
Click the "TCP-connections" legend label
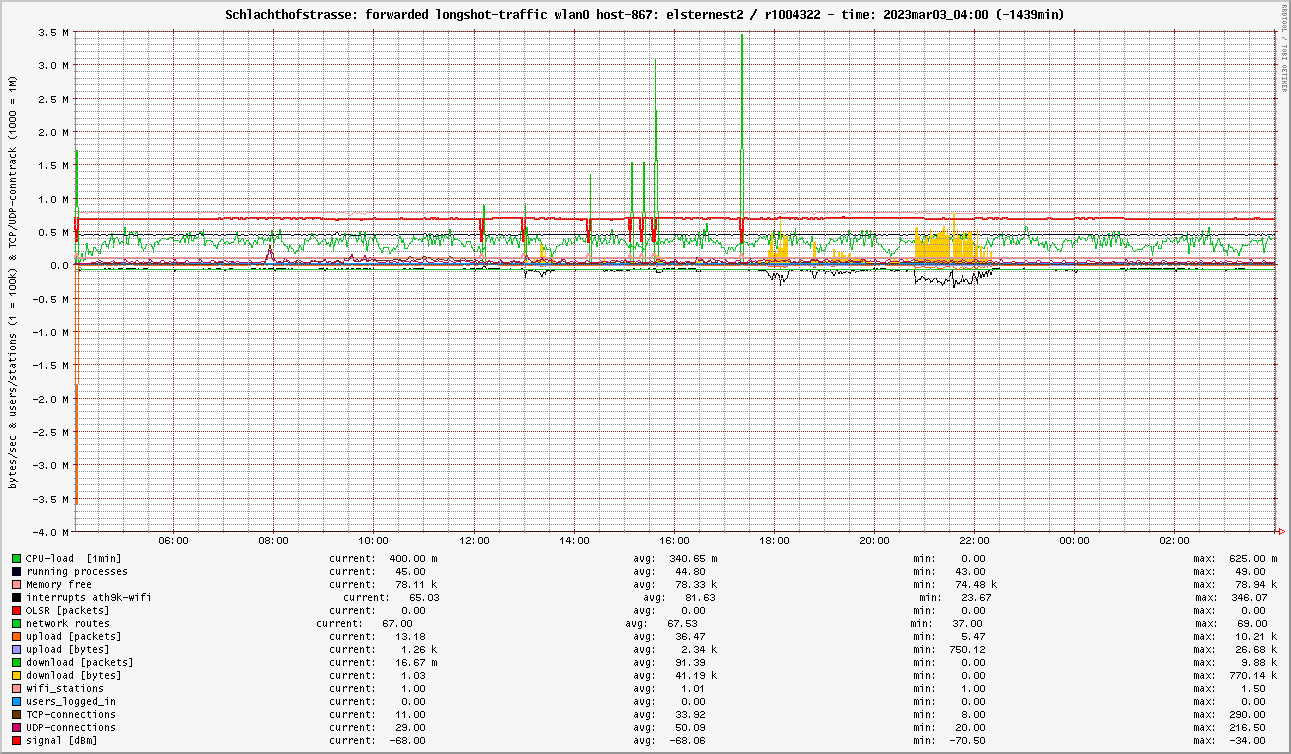point(71,714)
